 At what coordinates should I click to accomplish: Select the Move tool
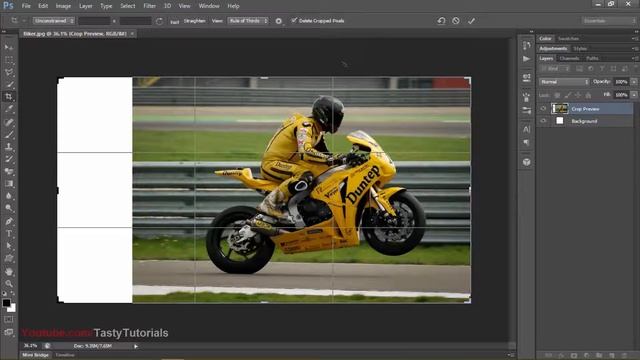click(9, 47)
